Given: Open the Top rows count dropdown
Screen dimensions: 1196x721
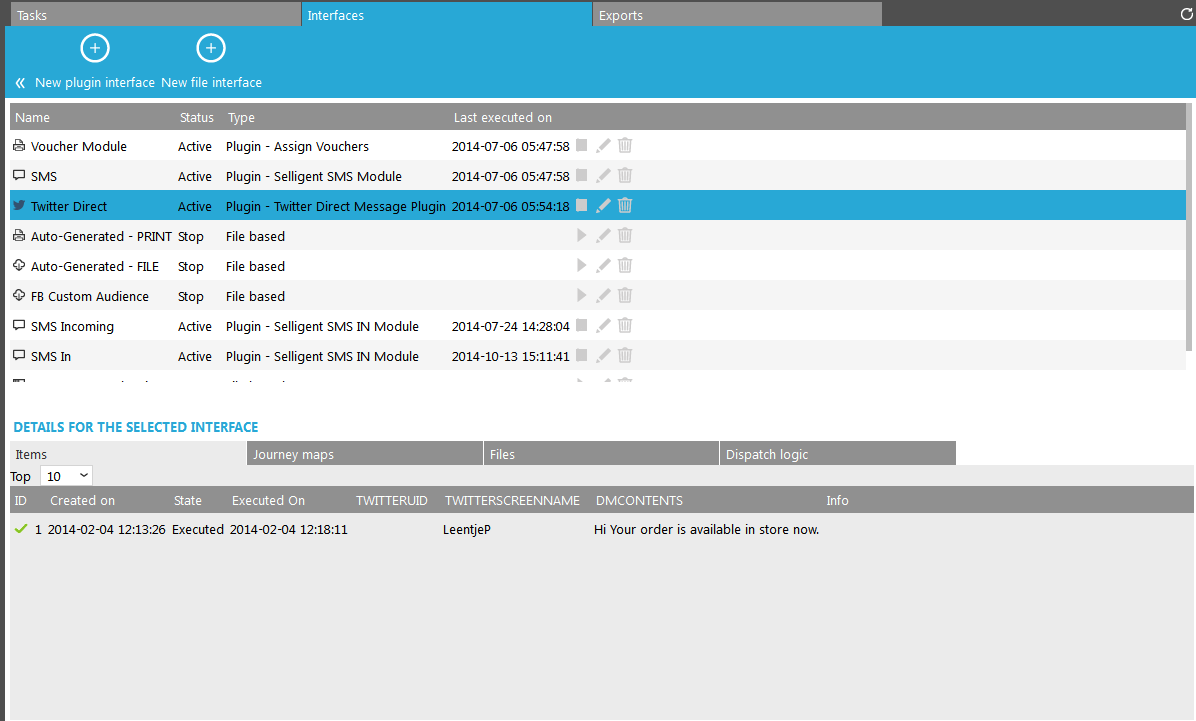Looking at the screenshot, I should (66, 476).
